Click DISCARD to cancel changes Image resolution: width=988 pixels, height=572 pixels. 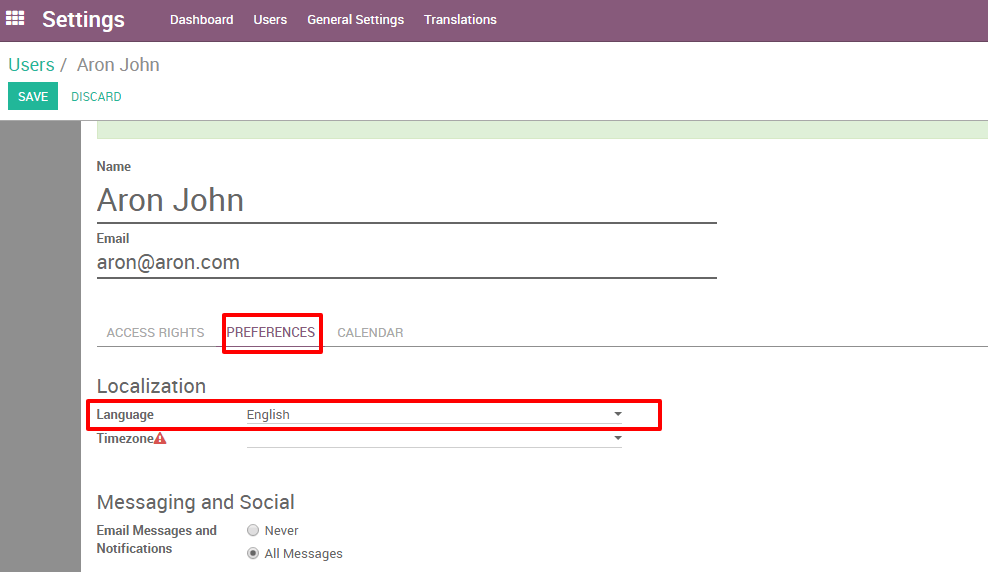point(96,97)
